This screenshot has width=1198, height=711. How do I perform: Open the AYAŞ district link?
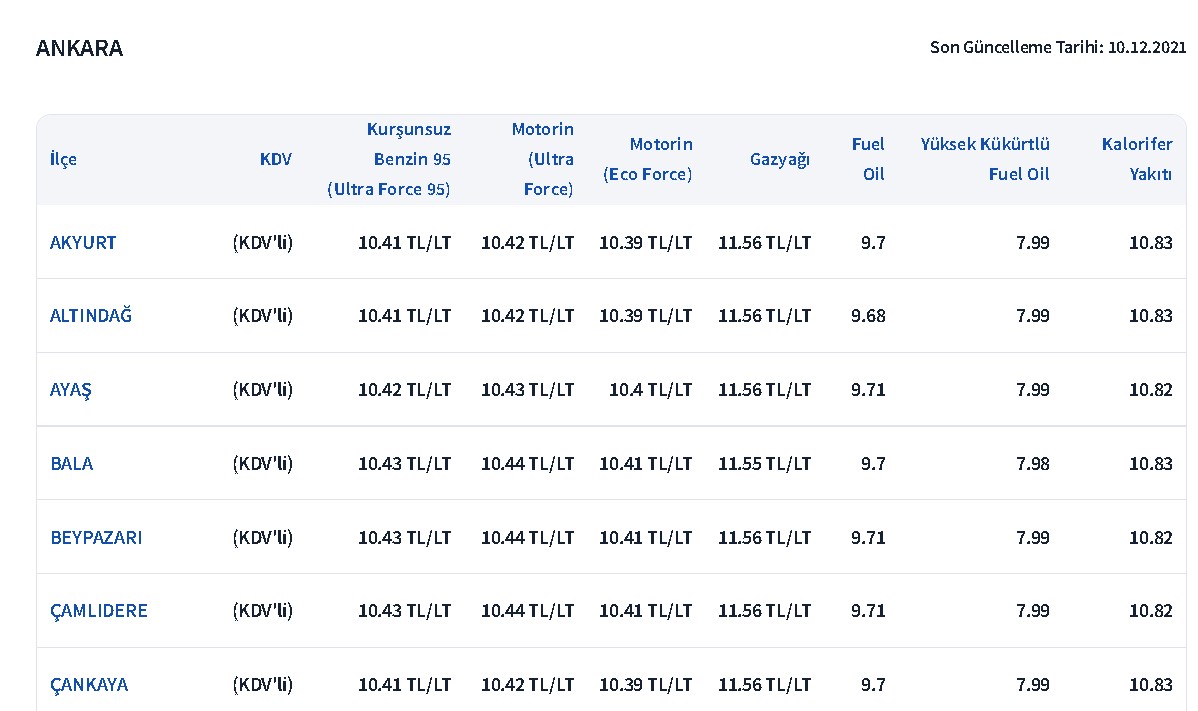70,390
